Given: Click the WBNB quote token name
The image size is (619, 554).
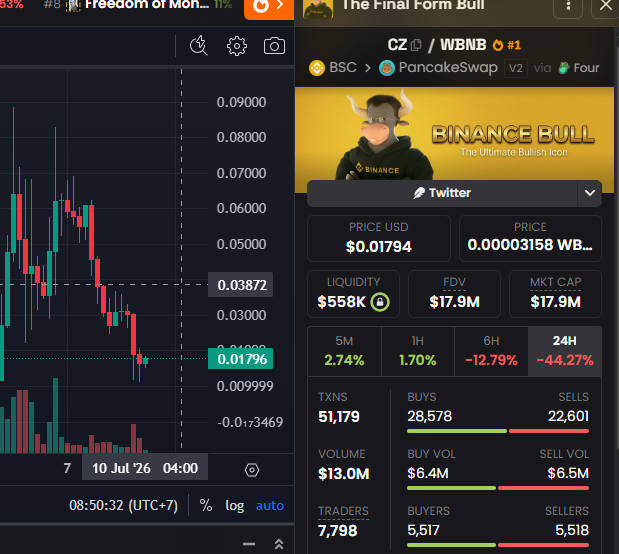Looking at the screenshot, I should pyautogui.click(x=463, y=45).
